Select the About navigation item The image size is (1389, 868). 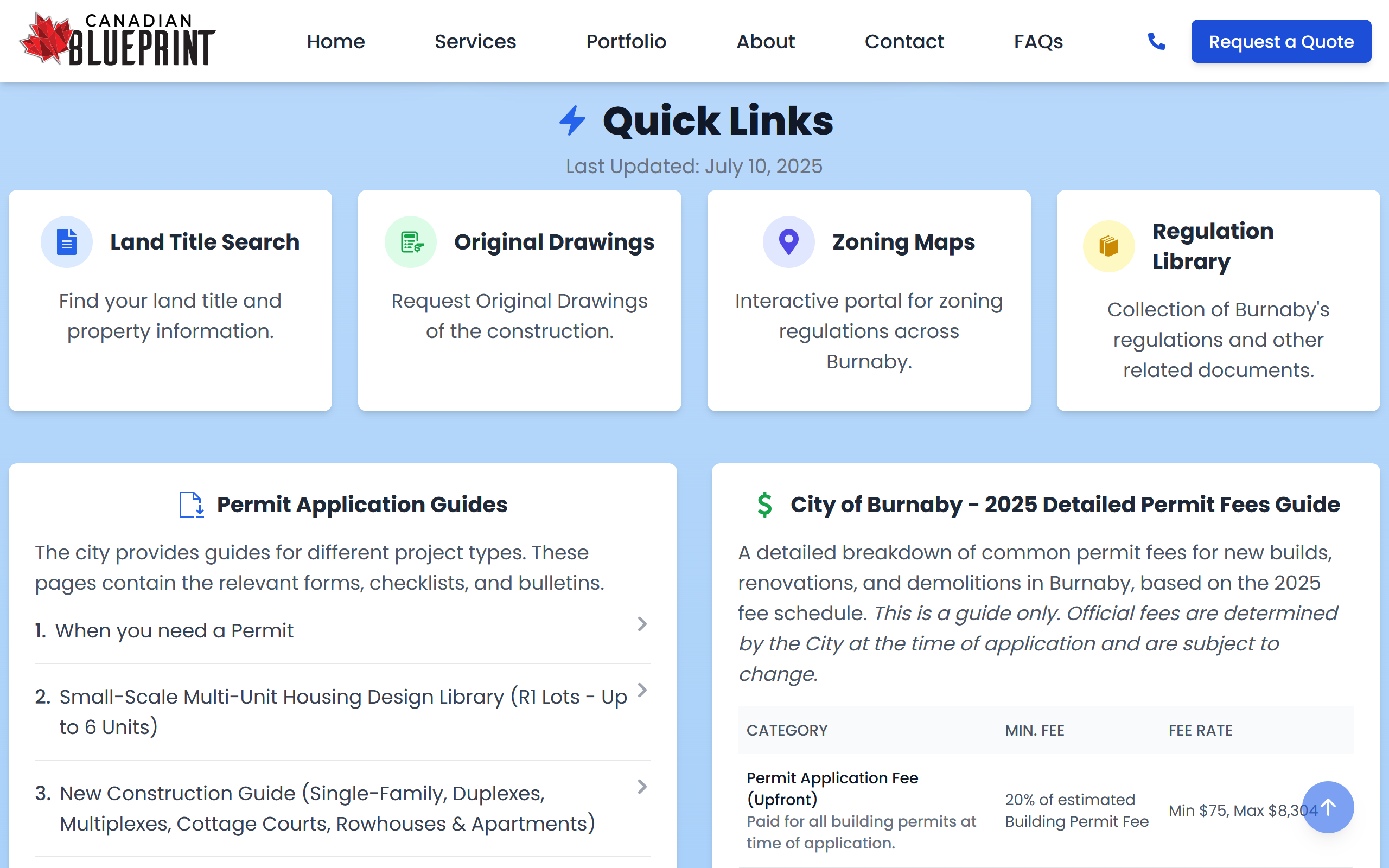pos(766,41)
